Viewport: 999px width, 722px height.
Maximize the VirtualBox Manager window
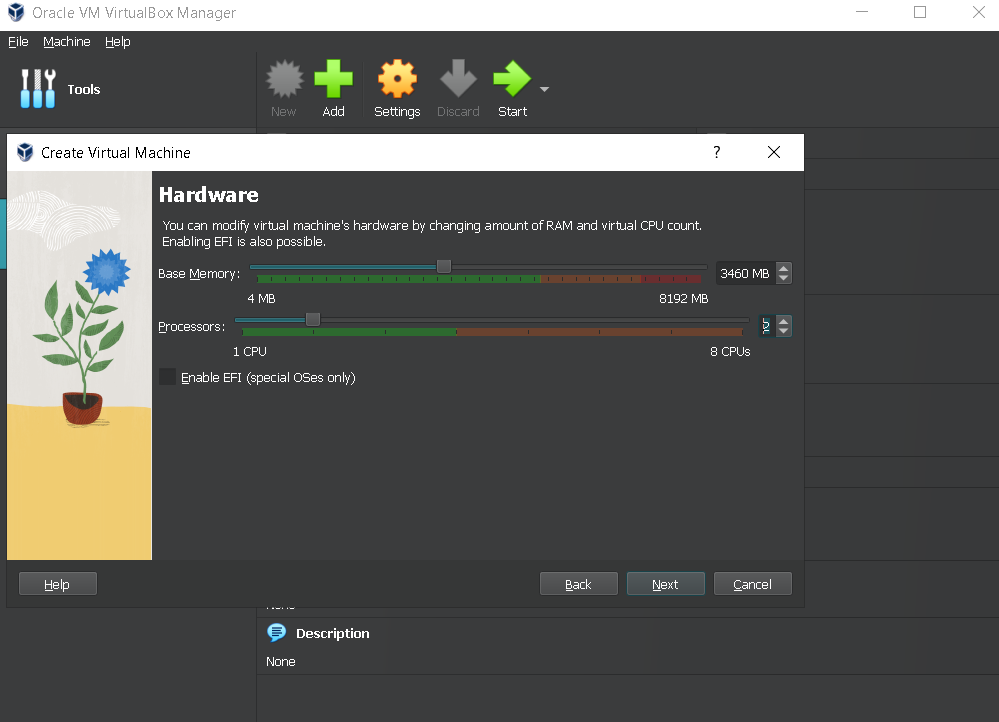pos(920,12)
